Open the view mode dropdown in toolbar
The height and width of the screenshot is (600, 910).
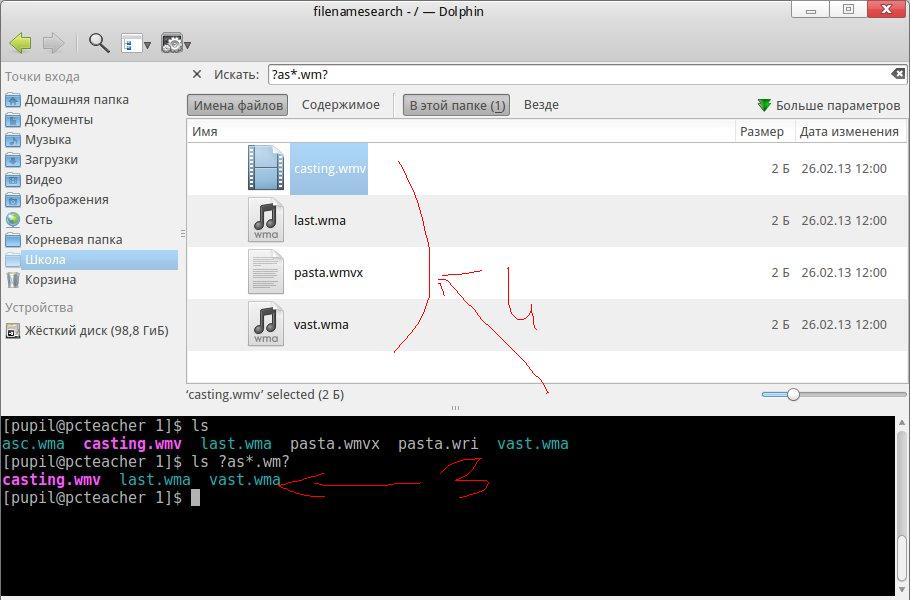[x=136, y=44]
